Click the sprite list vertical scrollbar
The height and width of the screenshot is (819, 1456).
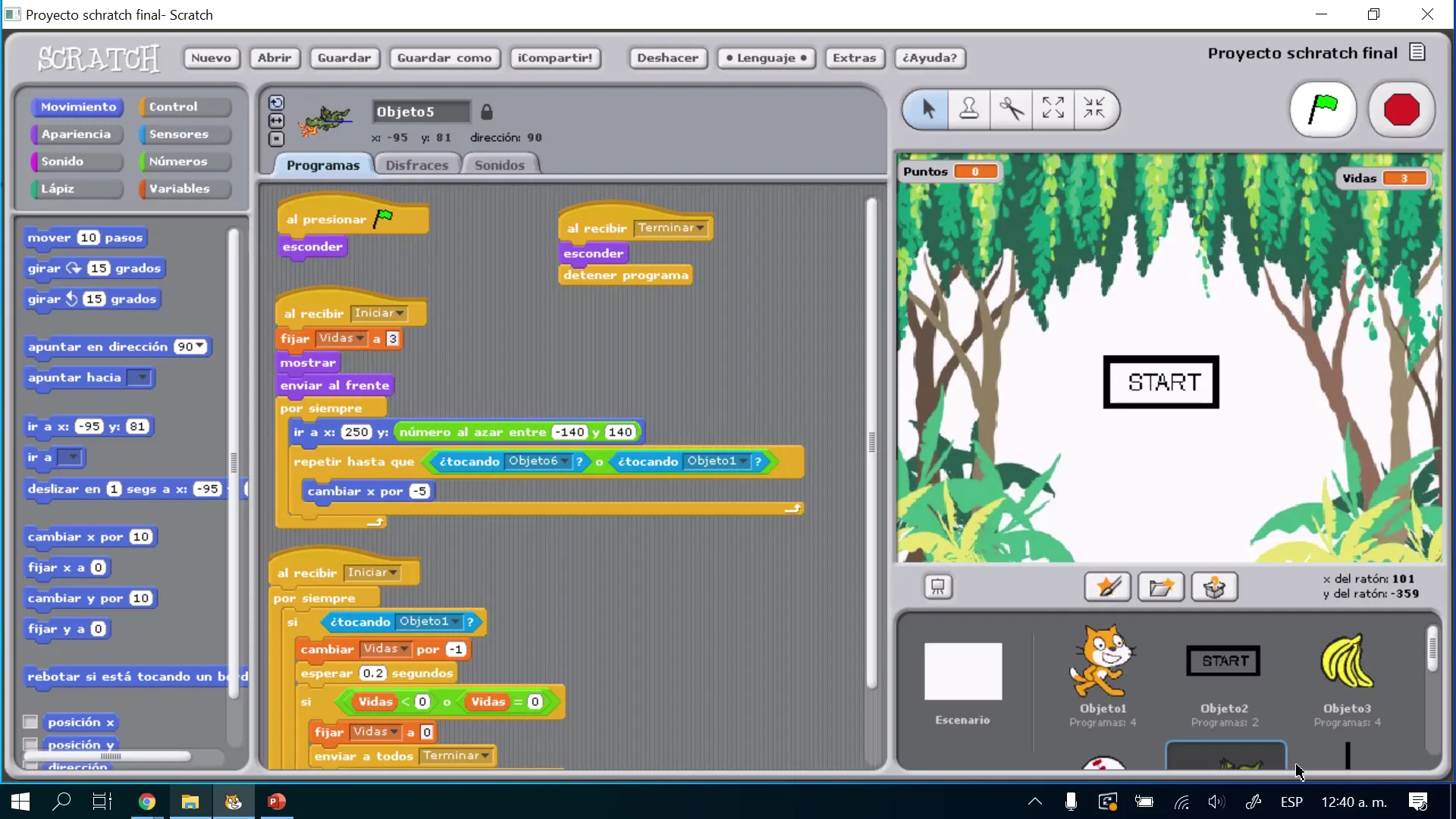tap(1432, 648)
